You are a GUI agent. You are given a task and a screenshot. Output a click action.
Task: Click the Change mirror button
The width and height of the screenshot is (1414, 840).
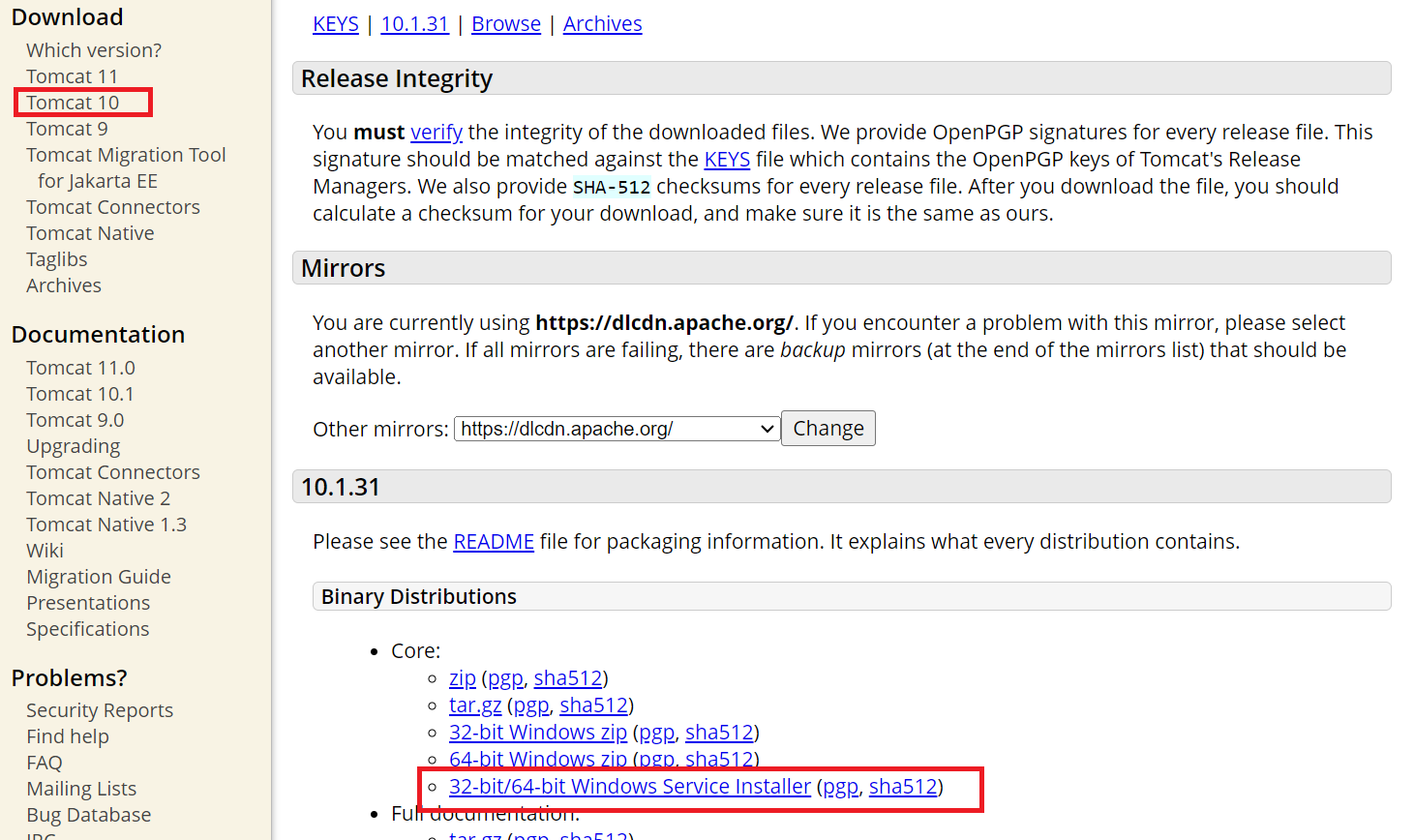(828, 429)
